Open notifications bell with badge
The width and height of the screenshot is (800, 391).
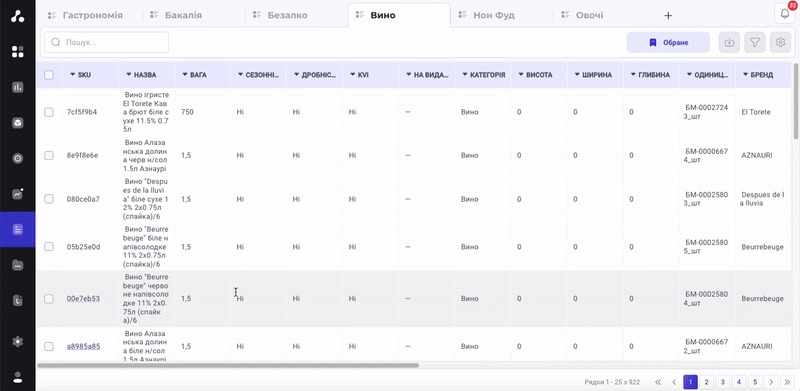point(785,14)
